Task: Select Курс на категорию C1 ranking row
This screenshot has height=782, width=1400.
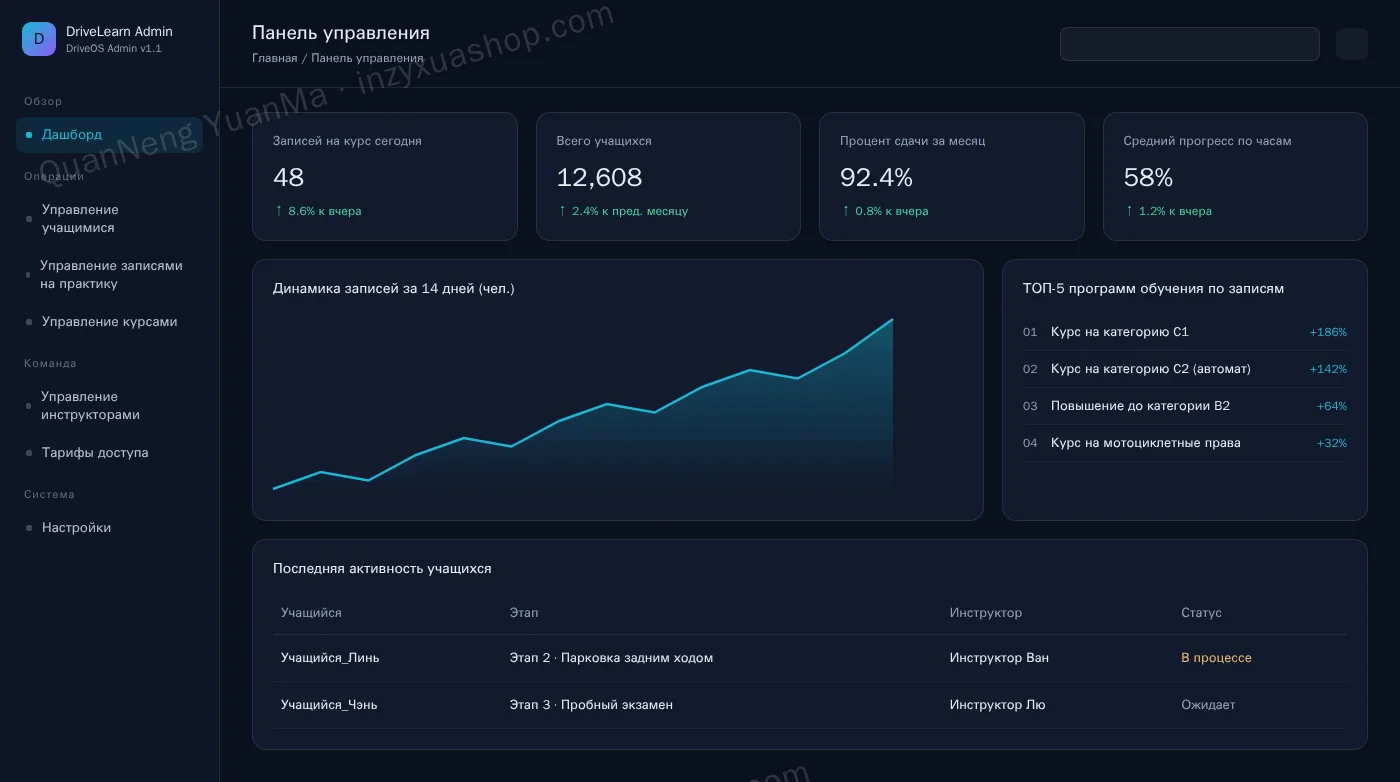Action: click(x=1185, y=332)
